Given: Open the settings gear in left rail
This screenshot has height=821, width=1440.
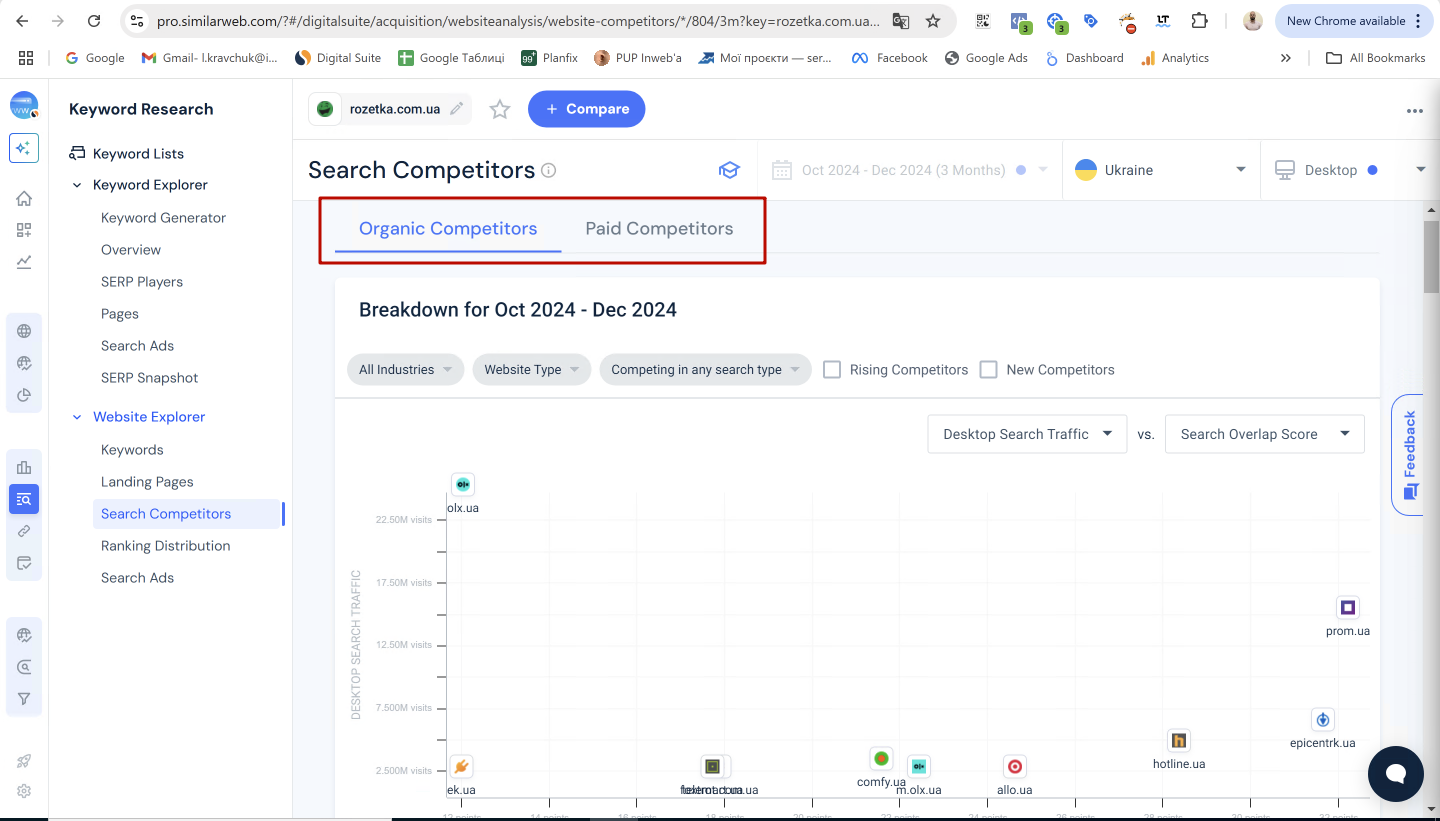Looking at the screenshot, I should point(24,790).
